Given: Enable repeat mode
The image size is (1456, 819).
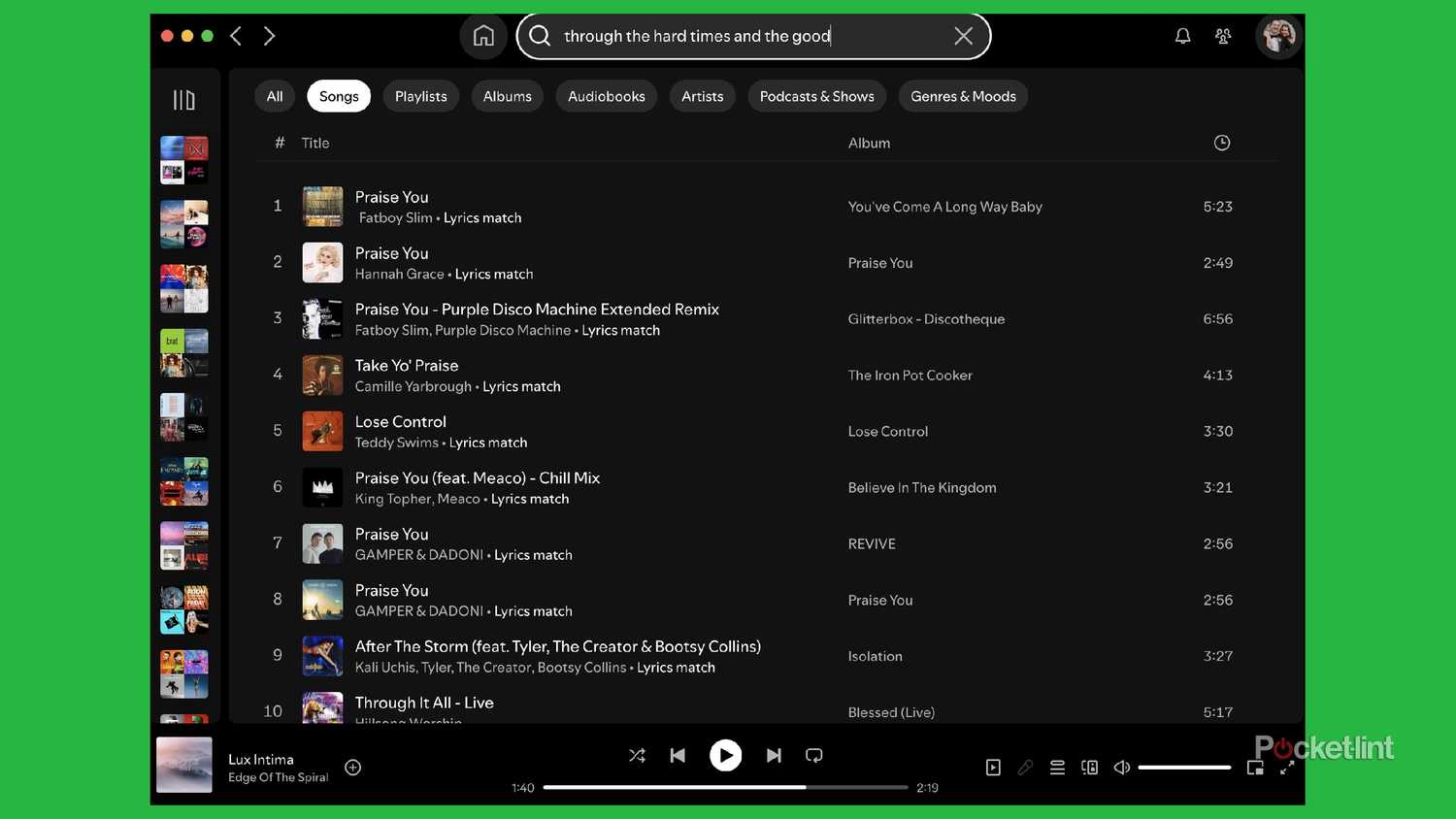Looking at the screenshot, I should tap(813, 754).
